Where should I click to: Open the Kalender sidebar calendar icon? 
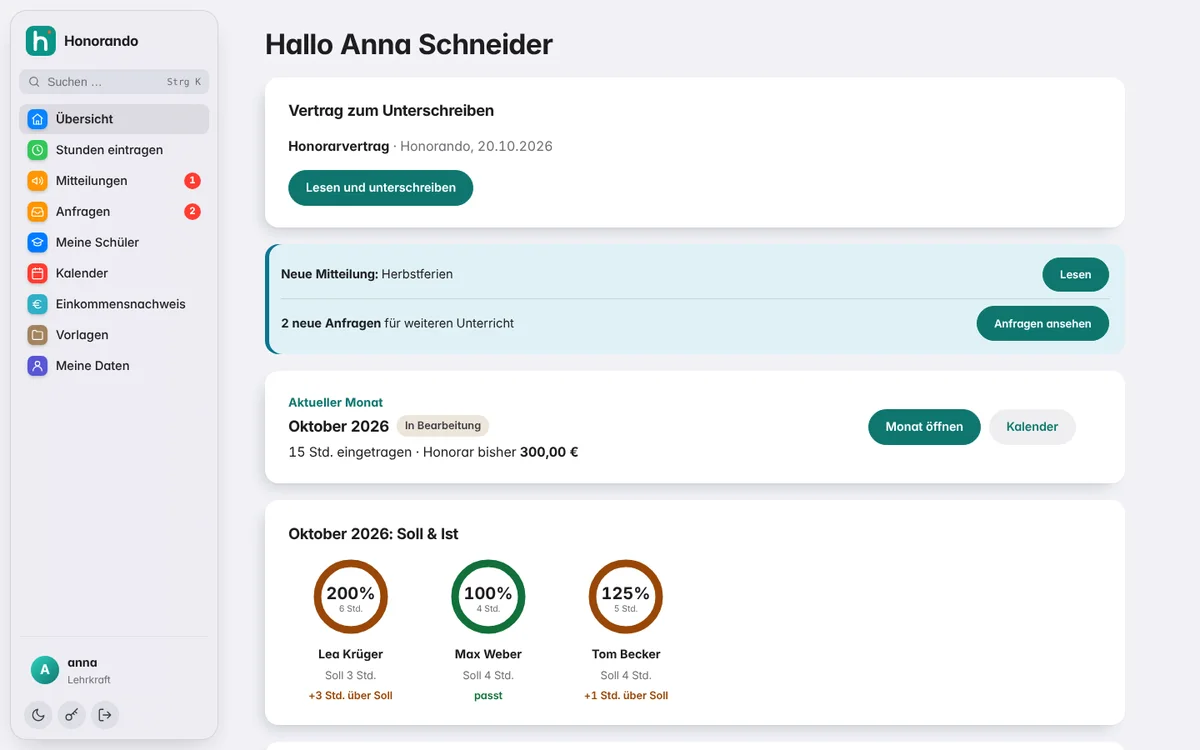tap(37, 274)
